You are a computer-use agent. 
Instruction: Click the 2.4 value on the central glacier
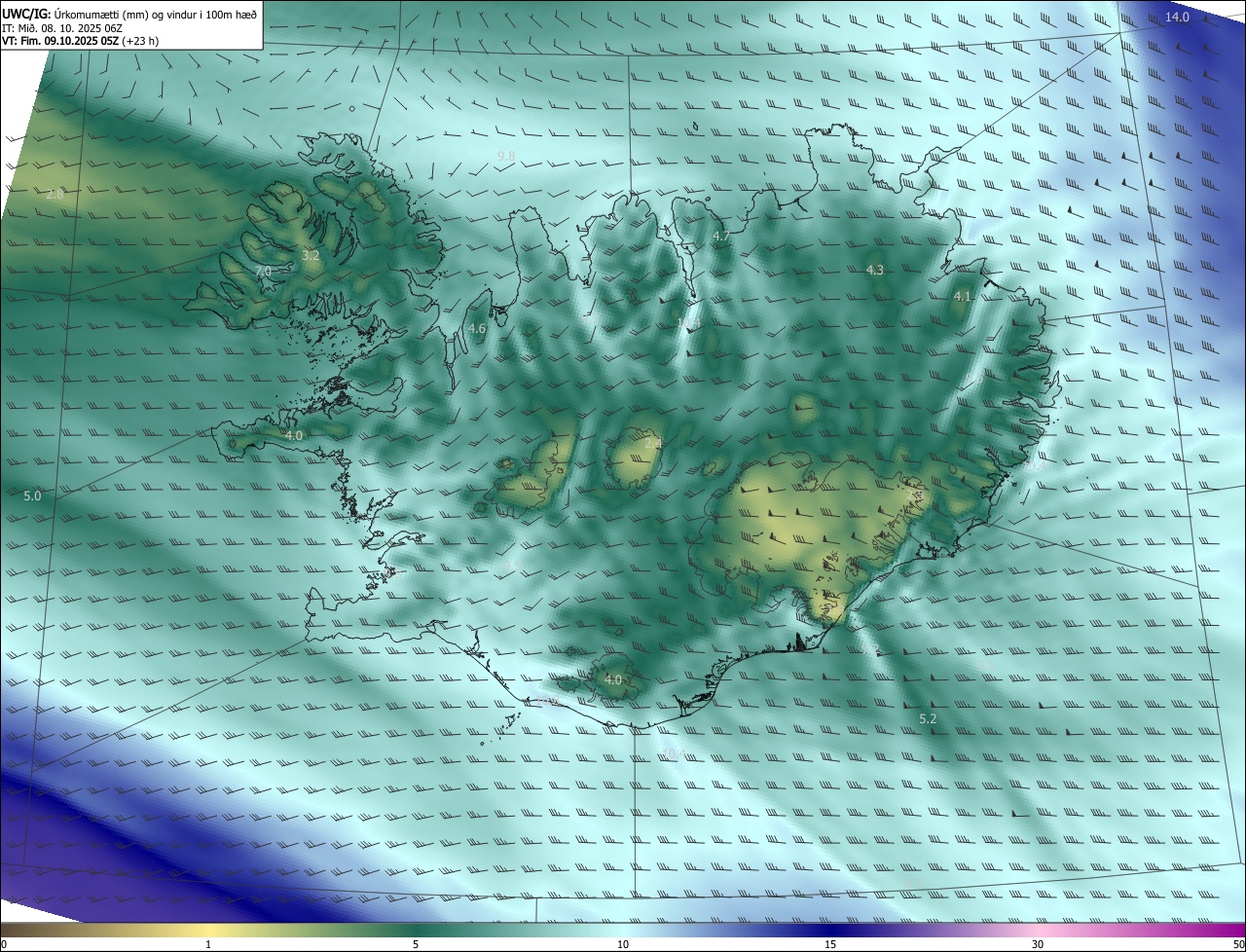(x=653, y=443)
